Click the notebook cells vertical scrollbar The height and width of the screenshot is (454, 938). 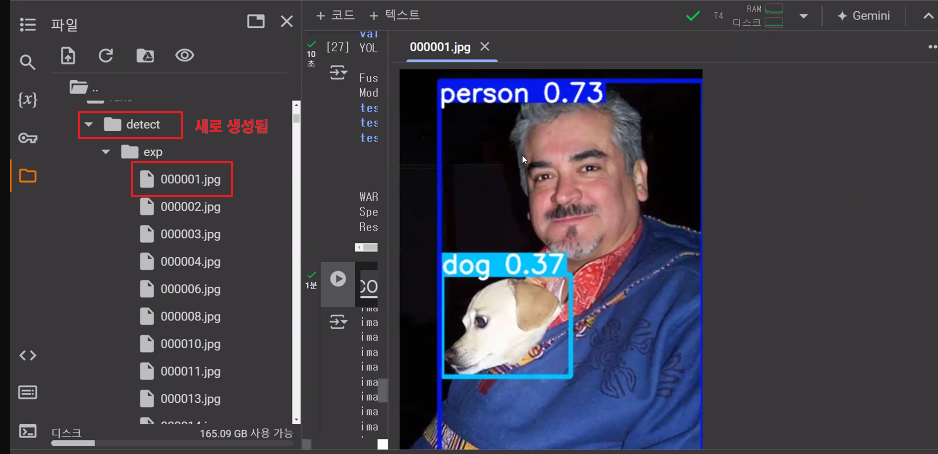click(382, 391)
